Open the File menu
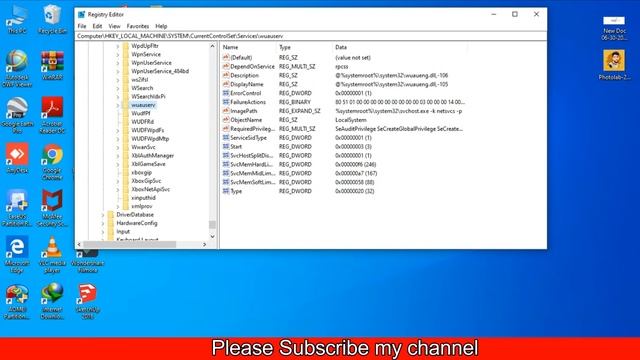This screenshot has height=360, width=640. (x=82, y=26)
